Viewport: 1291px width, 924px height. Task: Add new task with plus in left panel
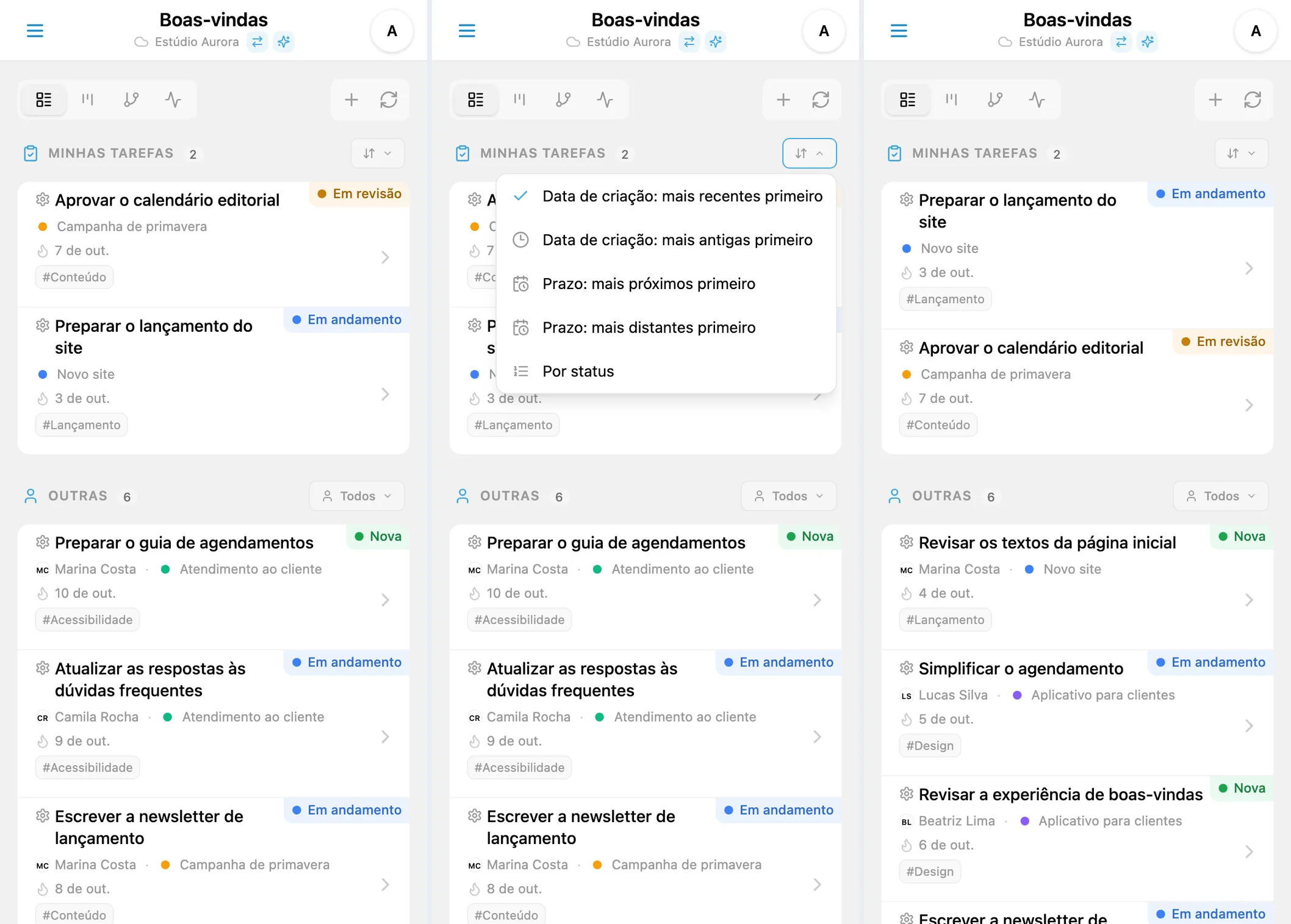(x=351, y=99)
